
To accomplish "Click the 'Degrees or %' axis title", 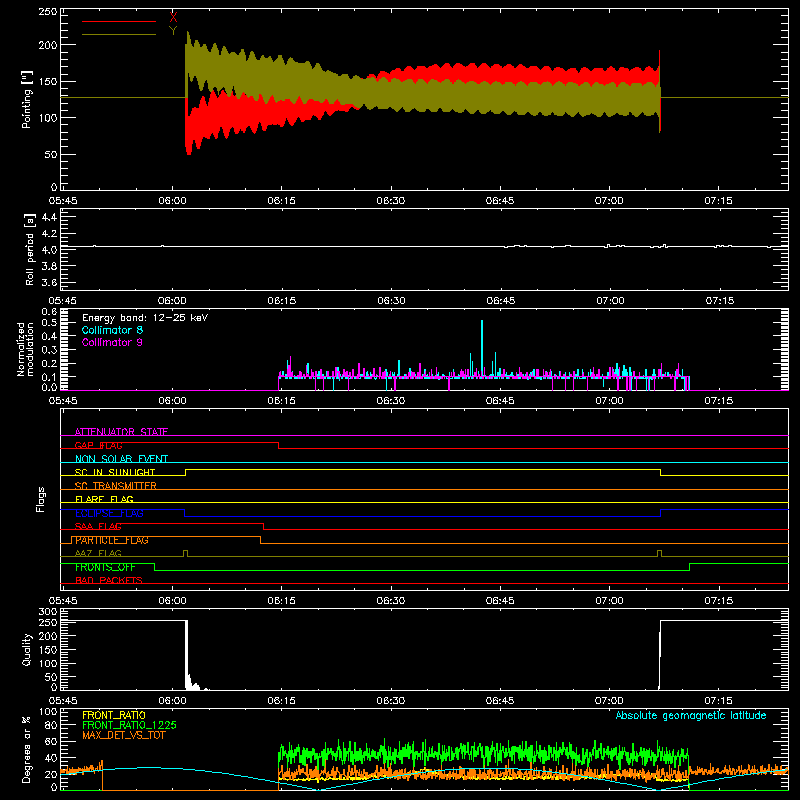I will (x=27, y=749).
